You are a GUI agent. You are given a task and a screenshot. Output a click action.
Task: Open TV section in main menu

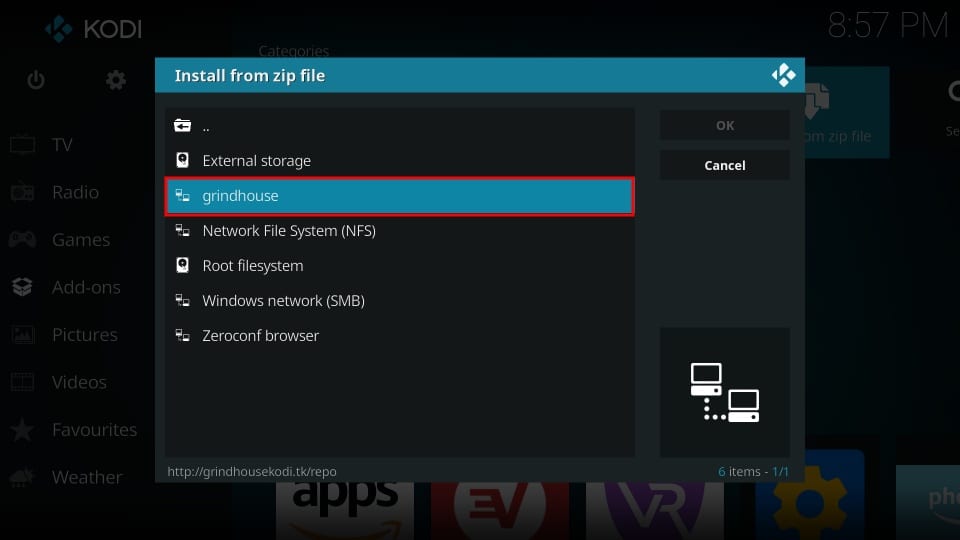click(x=62, y=144)
